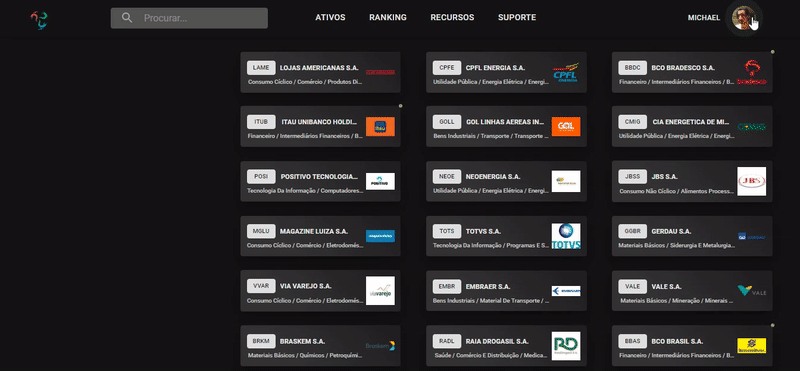The height and width of the screenshot is (371, 800).
Task: Open the ATIVOS menu
Action: (x=330, y=17)
